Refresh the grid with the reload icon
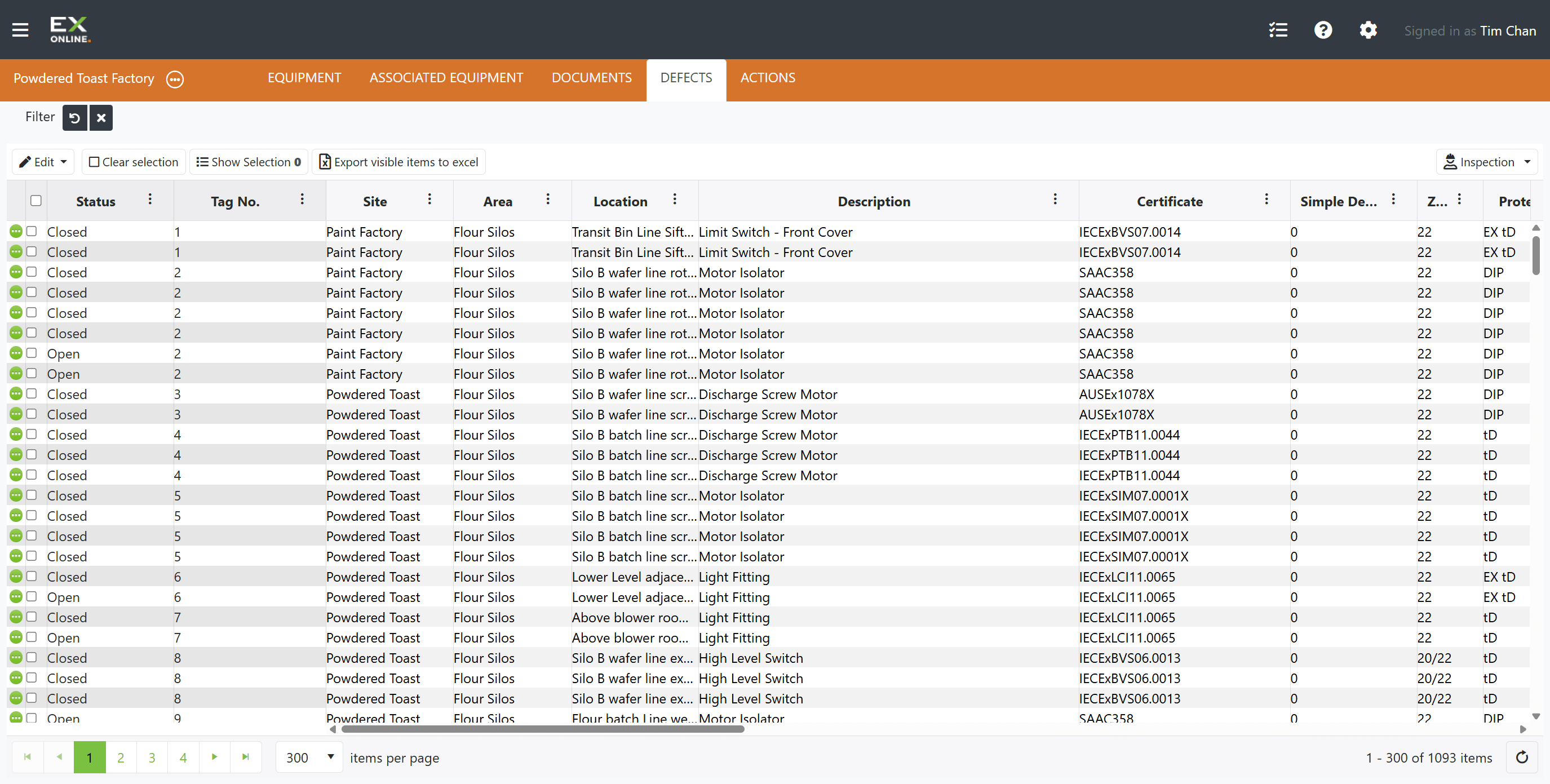 click(1521, 757)
